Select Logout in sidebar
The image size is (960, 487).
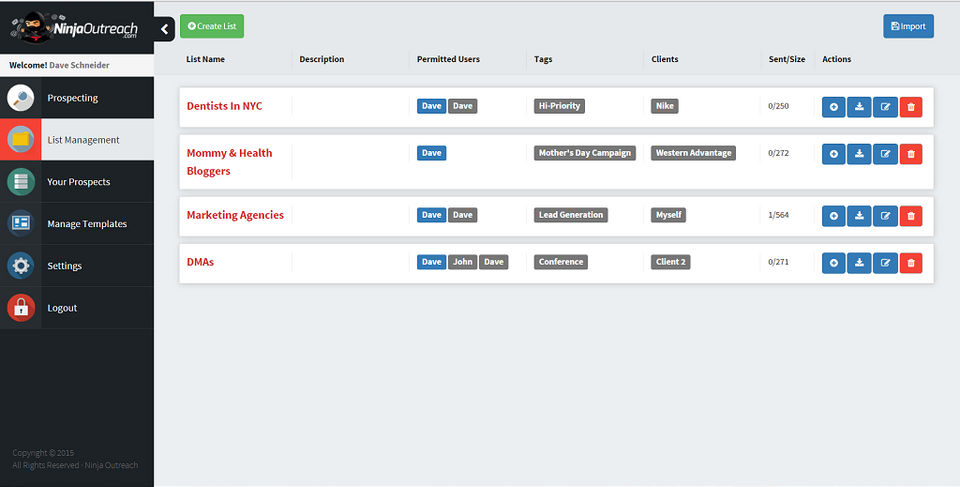tap(77, 308)
